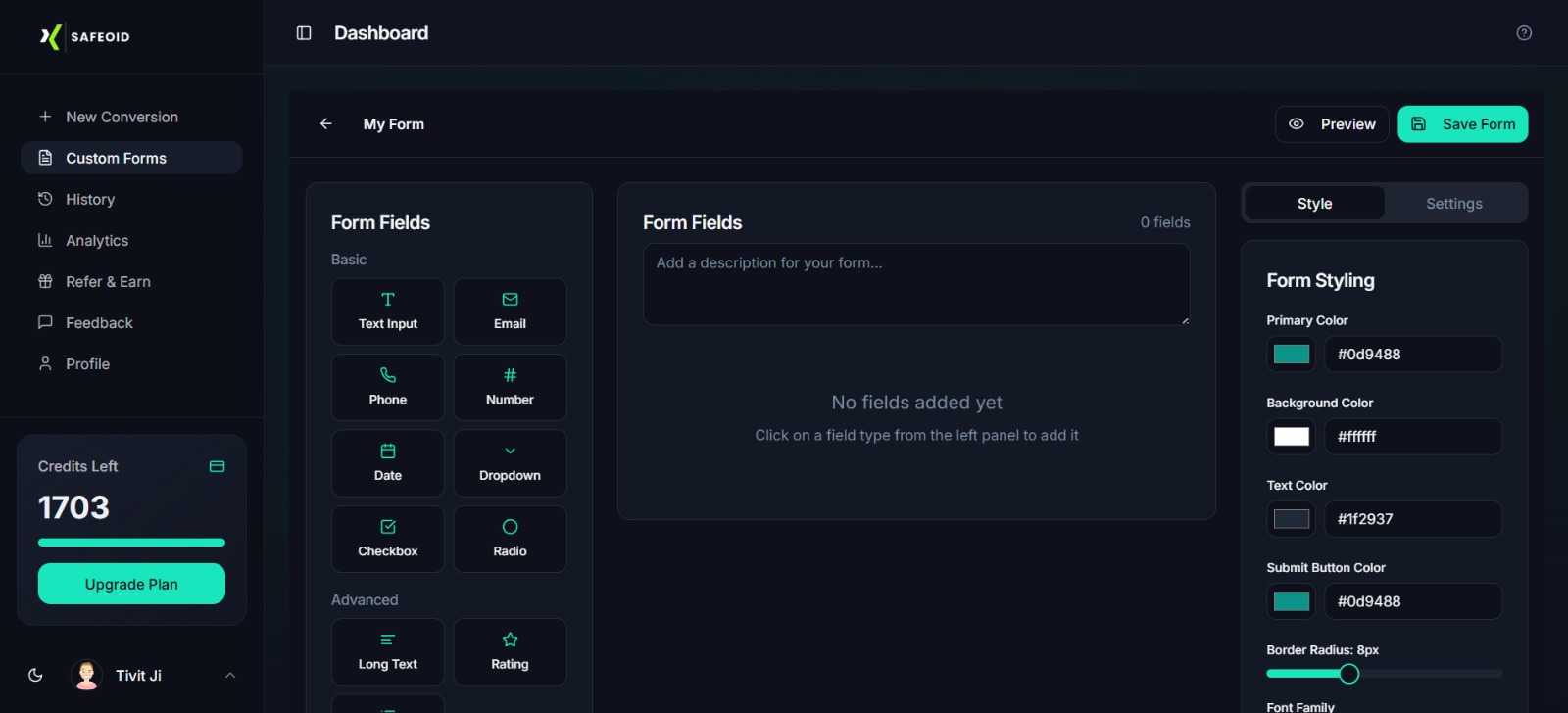Add a Dropdown field type
The width and height of the screenshot is (1568, 713).
click(x=510, y=462)
